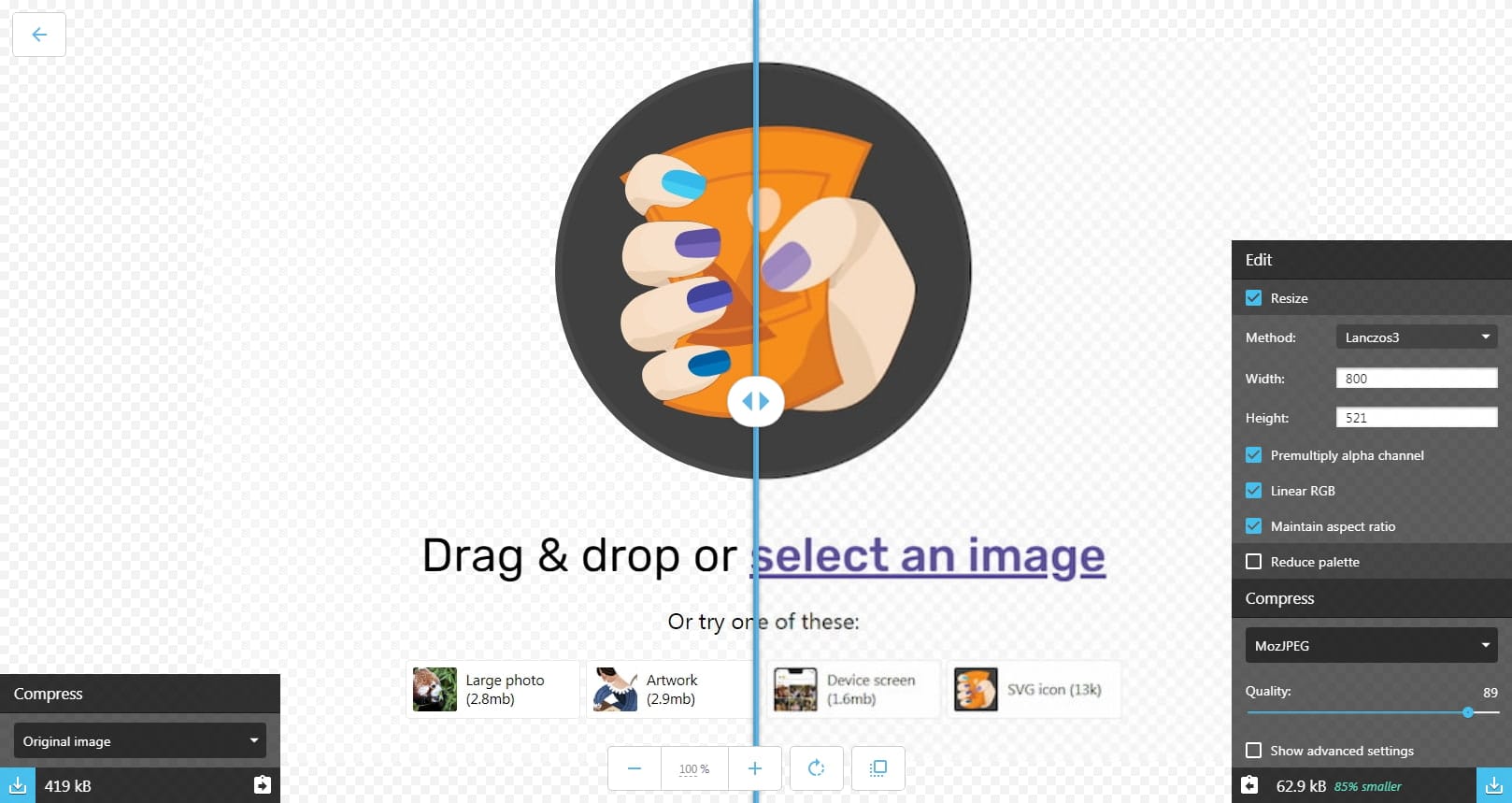Screen dimensions: 1512x803
Task: Expand the Original image dropdown
Action: point(140,741)
